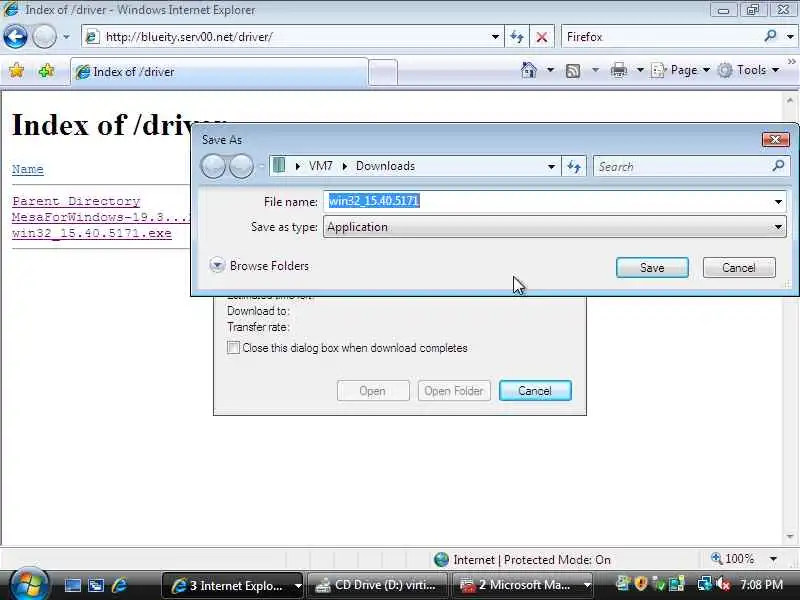
Task: Expand Browse Folders in Save As
Action: 259,265
